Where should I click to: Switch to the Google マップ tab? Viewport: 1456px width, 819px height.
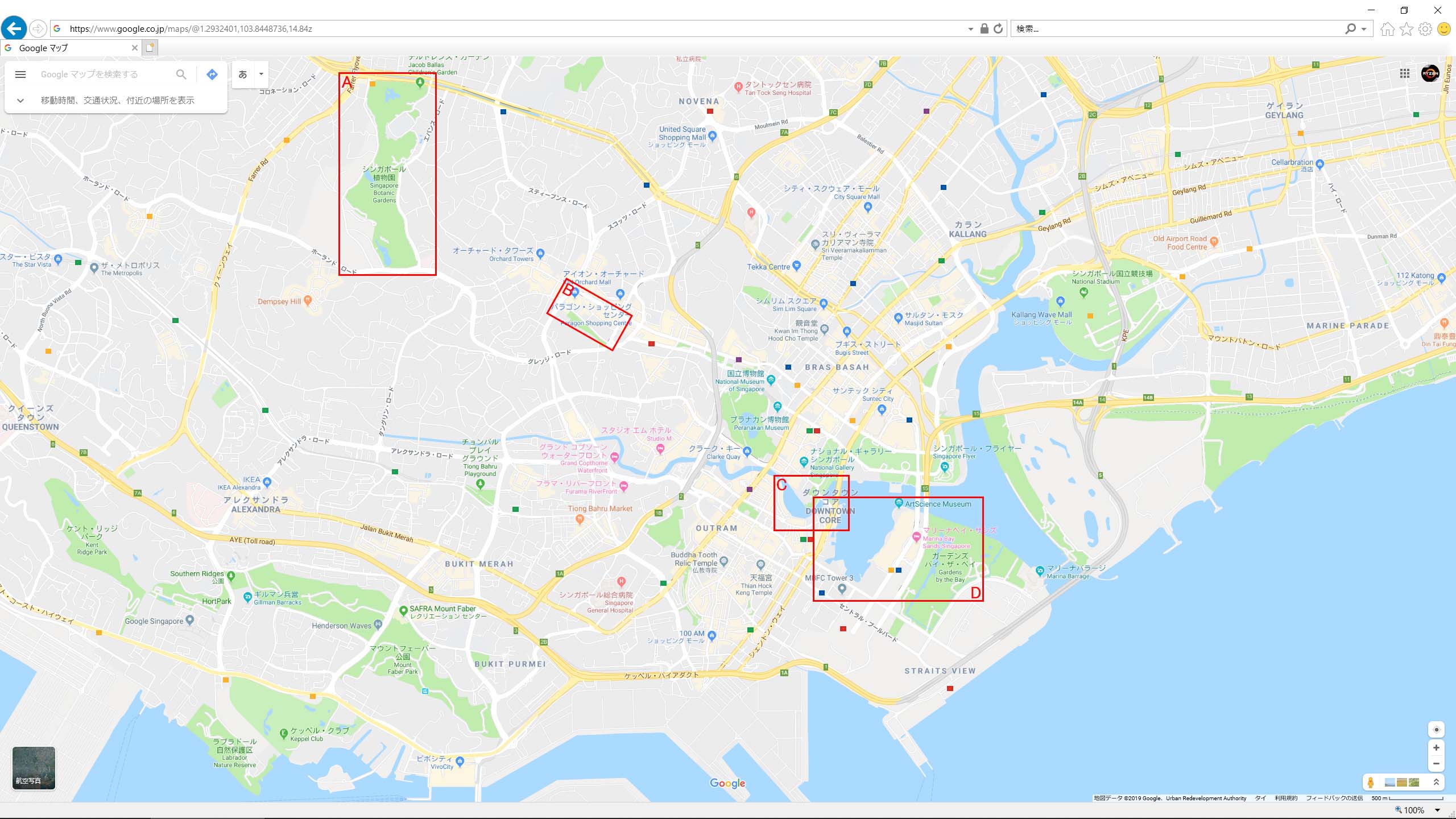(x=71, y=48)
